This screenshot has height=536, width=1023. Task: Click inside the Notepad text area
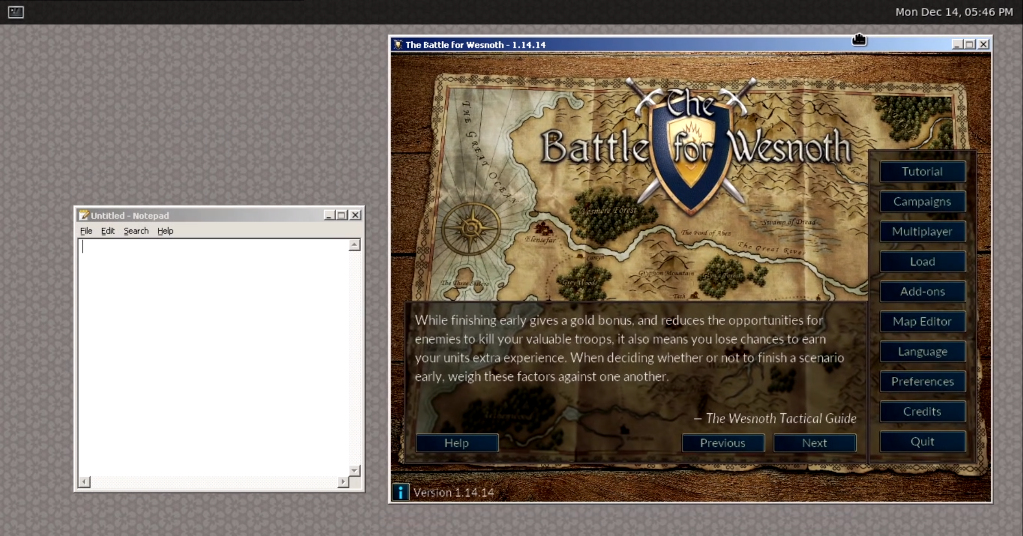pyautogui.click(x=213, y=357)
